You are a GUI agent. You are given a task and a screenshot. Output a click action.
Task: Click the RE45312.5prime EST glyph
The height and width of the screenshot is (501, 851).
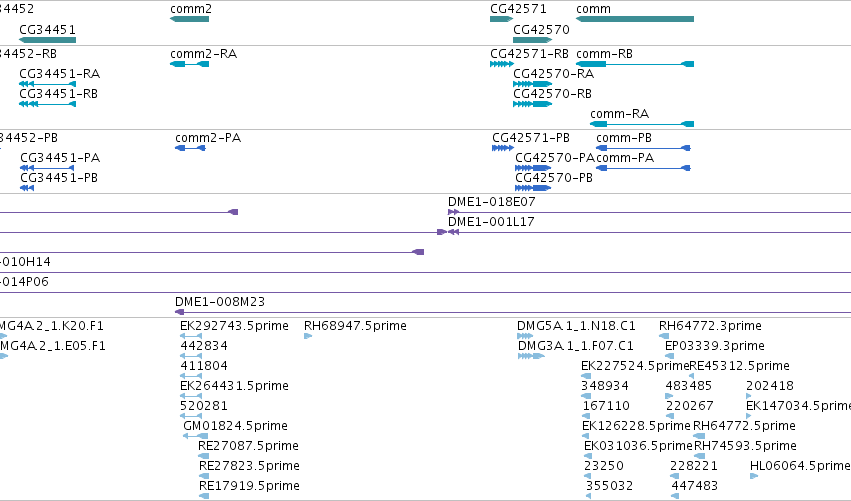[x=691, y=376]
